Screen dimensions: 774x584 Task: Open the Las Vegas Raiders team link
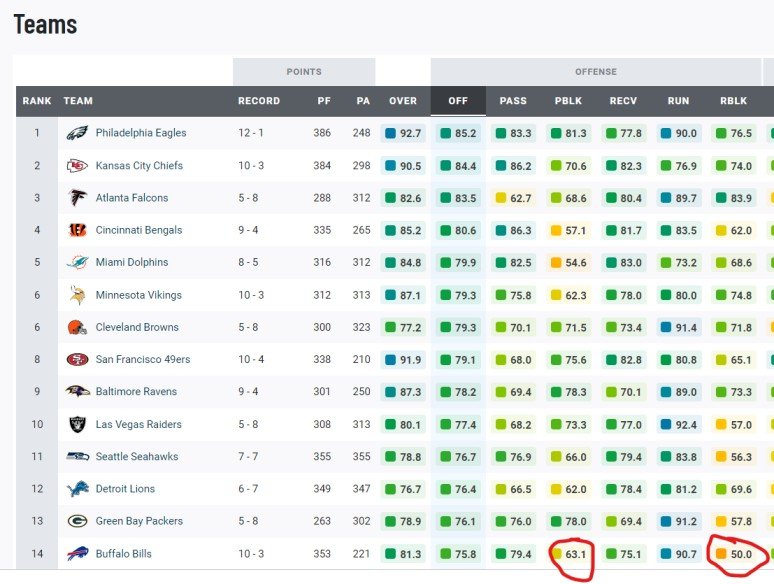coord(138,424)
